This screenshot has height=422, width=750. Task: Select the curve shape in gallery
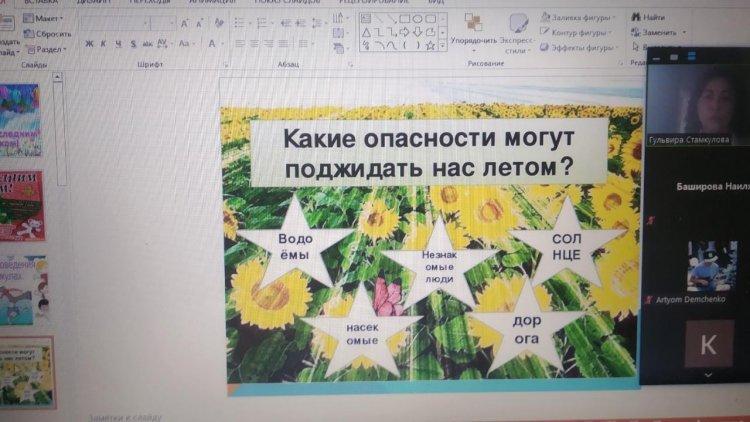tap(392, 46)
